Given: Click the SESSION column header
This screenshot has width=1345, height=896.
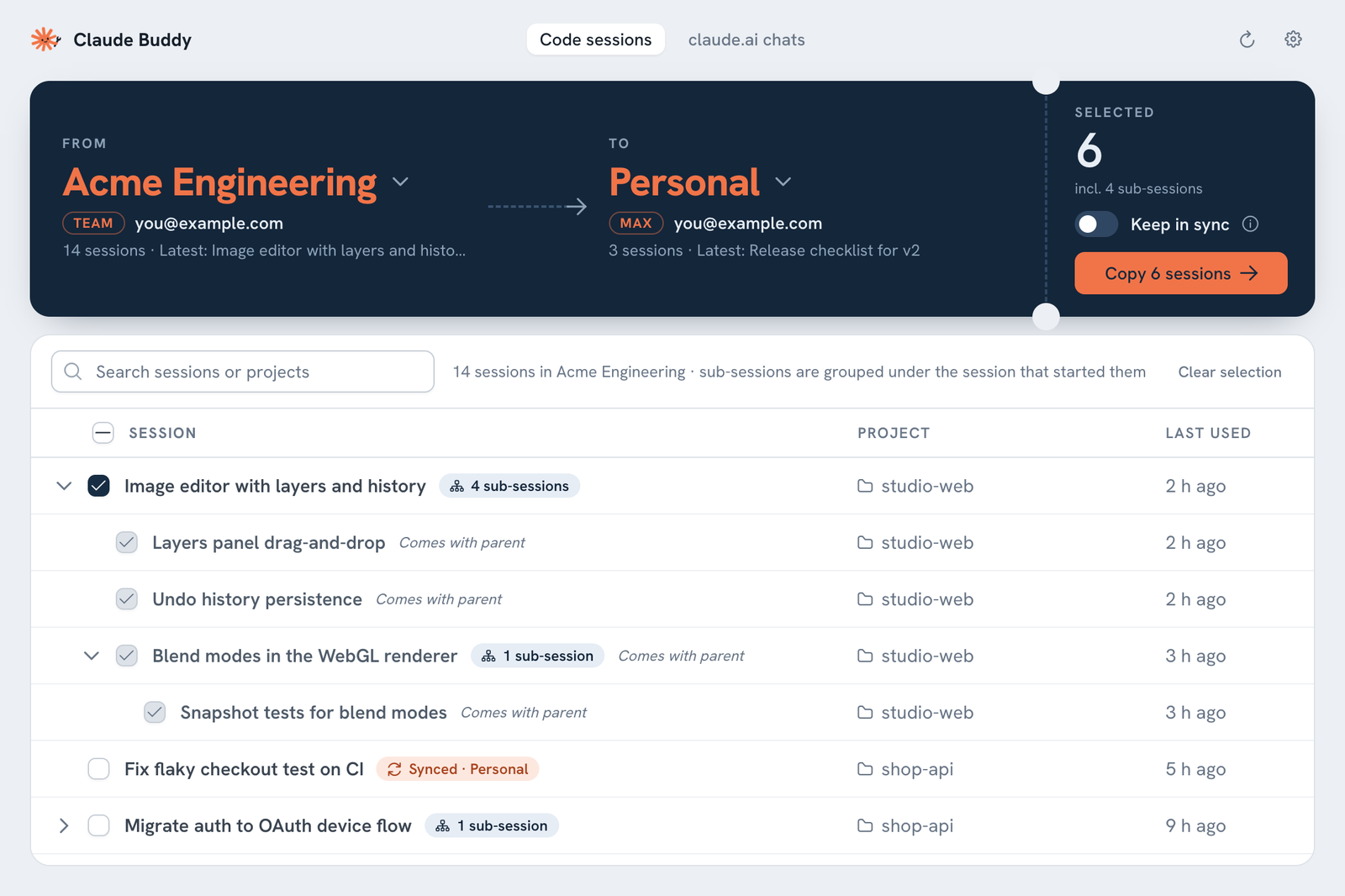Looking at the screenshot, I should (x=162, y=433).
